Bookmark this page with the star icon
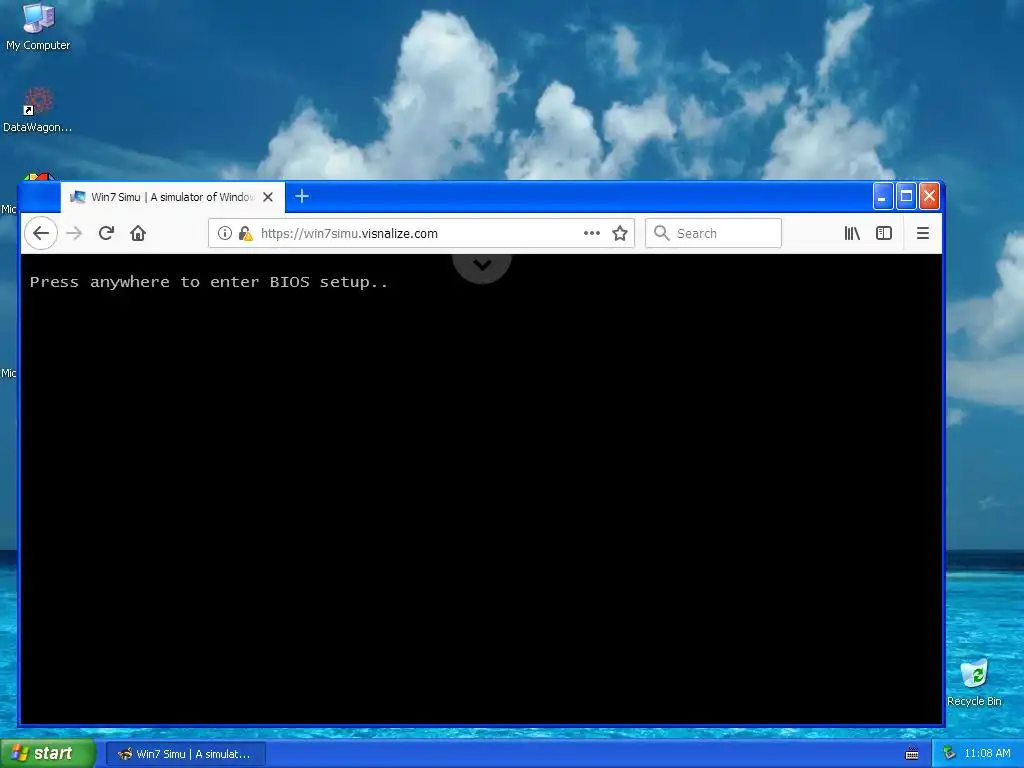Viewport: 1024px width, 768px height. coord(620,233)
